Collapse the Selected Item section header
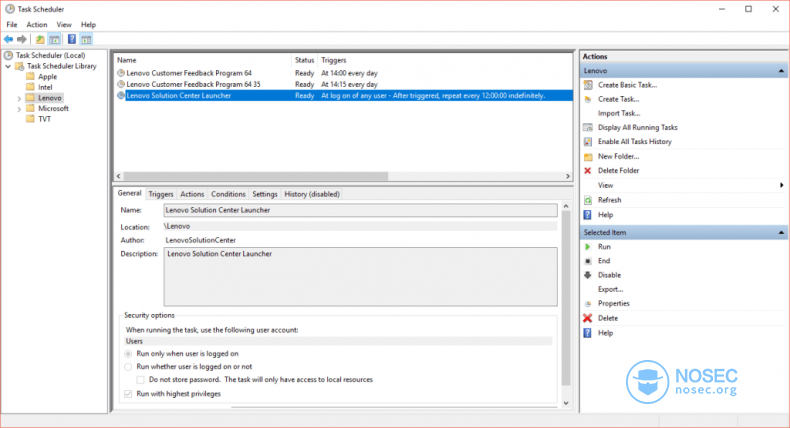790x428 pixels. 781,232
